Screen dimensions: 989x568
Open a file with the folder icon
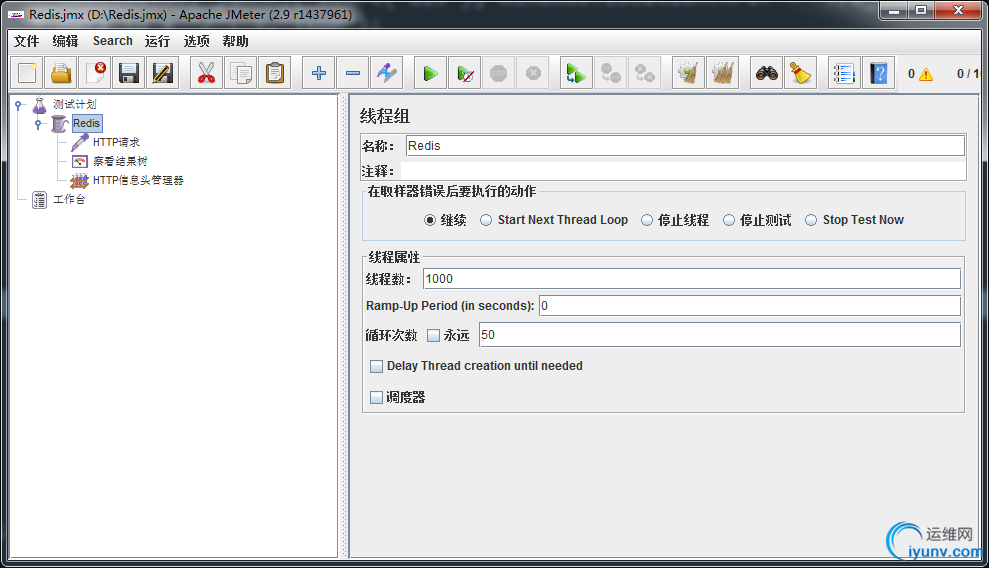click(61, 73)
